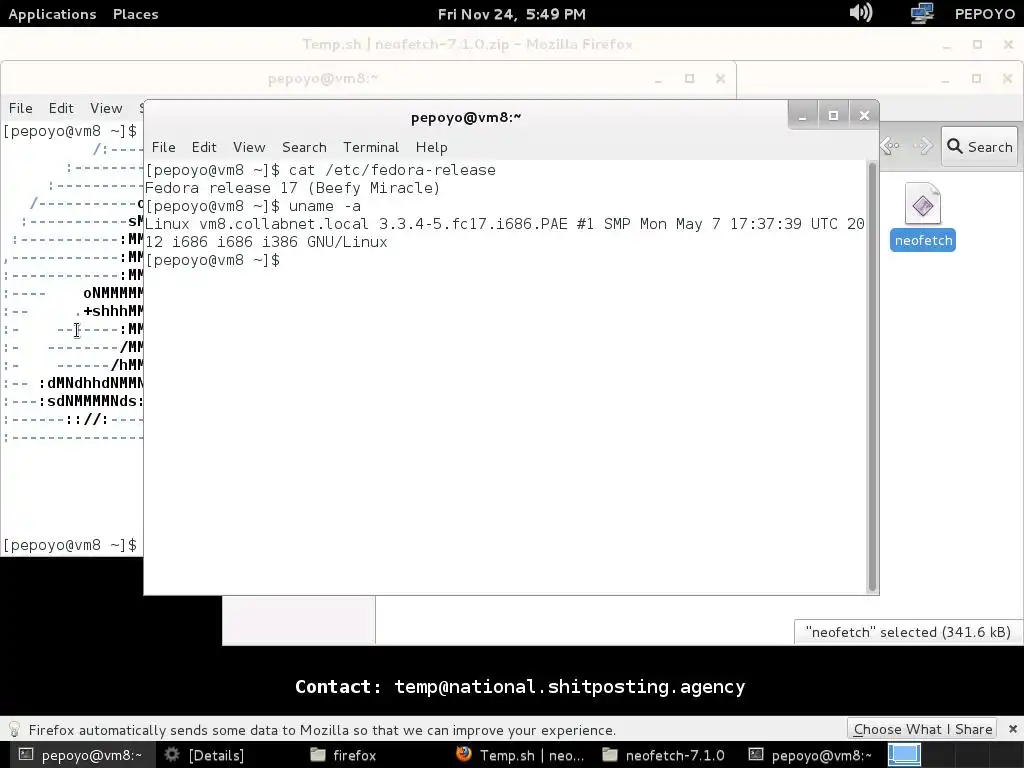Image resolution: width=1024 pixels, height=768 pixels.
Task: Click the neofetch file name label
Action: click(923, 240)
